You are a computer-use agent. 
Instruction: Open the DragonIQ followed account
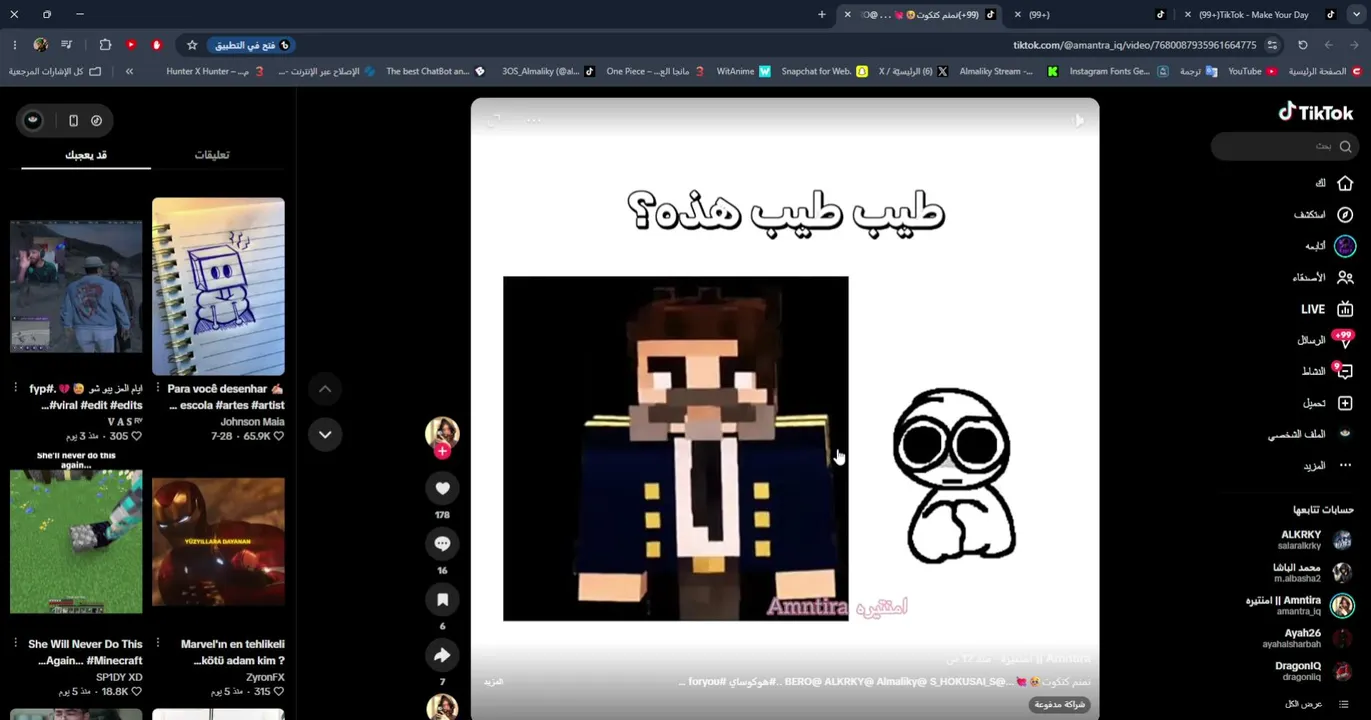(x=1313, y=671)
